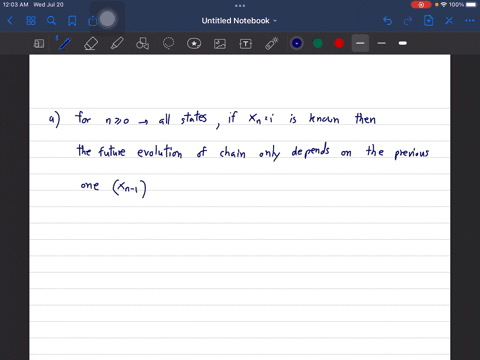Tap the screen recording indicator
The image size is (480, 360).
(x=421, y=5)
